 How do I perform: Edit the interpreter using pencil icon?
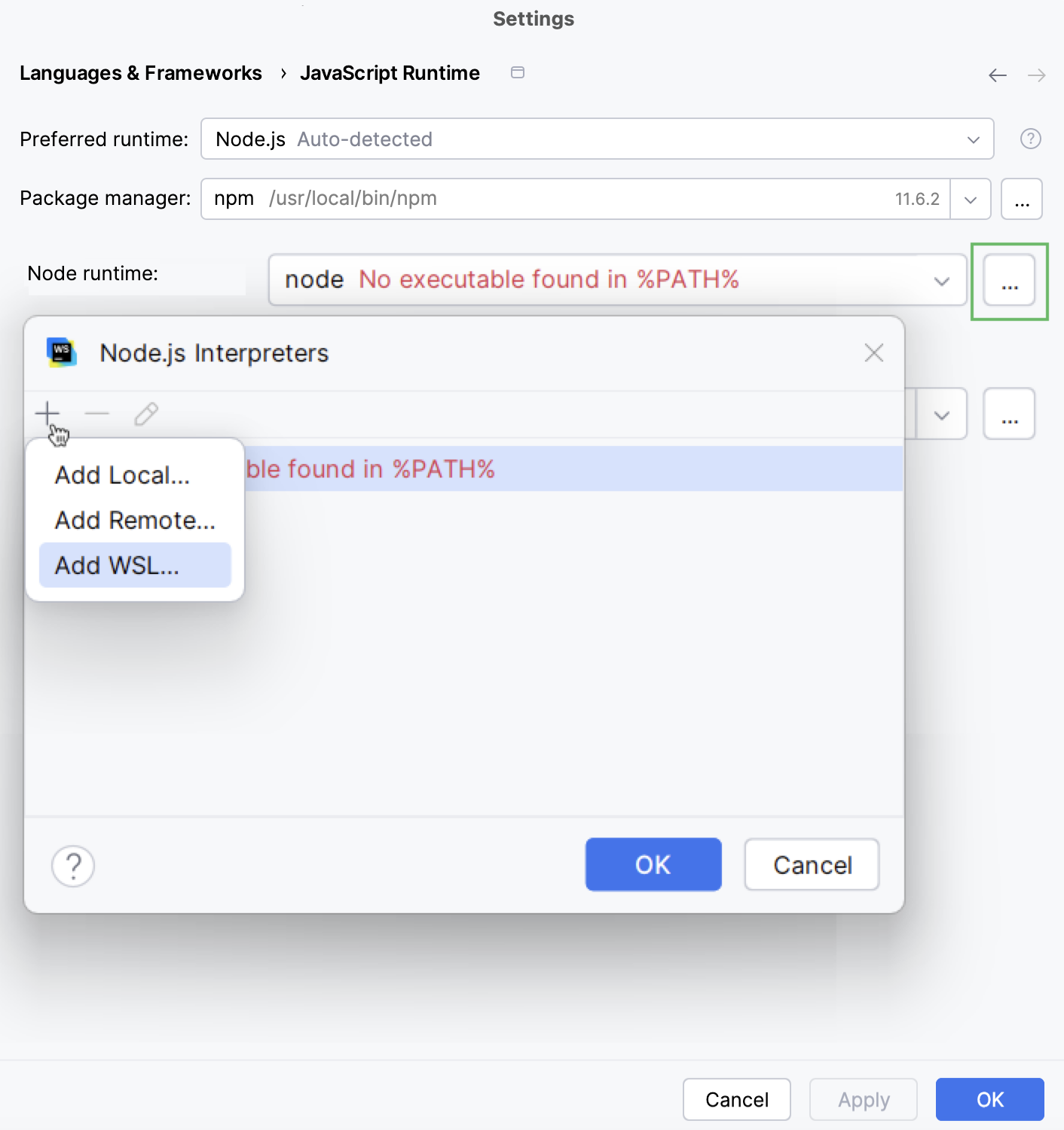(x=145, y=413)
